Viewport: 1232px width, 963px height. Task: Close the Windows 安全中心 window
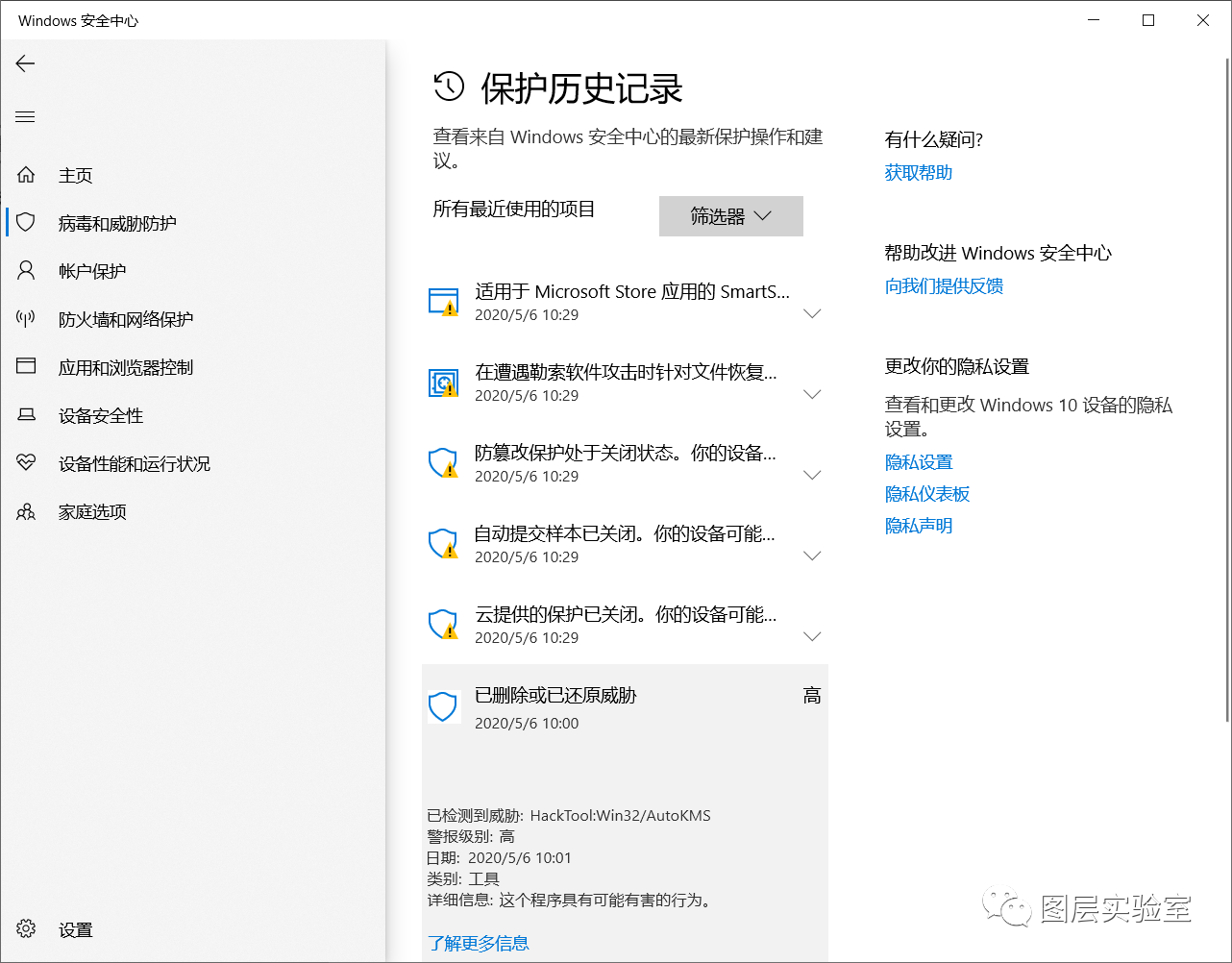tap(1202, 20)
